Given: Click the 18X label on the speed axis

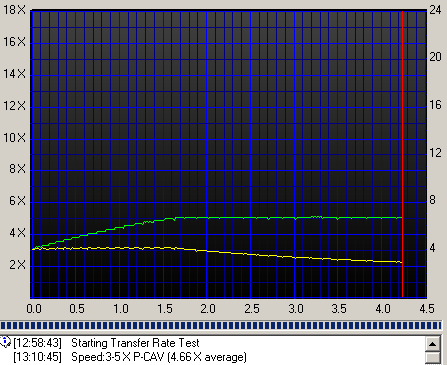Looking at the screenshot, I should pyautogui.click(x=14, y=10).
